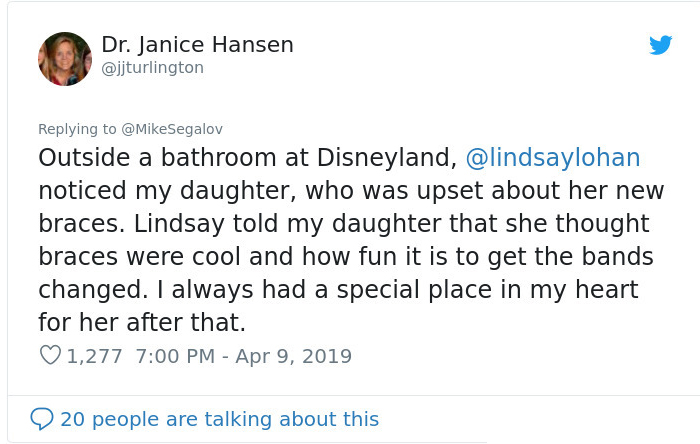Click the tweet's last line 'for her after that.'
This screenshot has width=700, height=444.
pos(142,322)
